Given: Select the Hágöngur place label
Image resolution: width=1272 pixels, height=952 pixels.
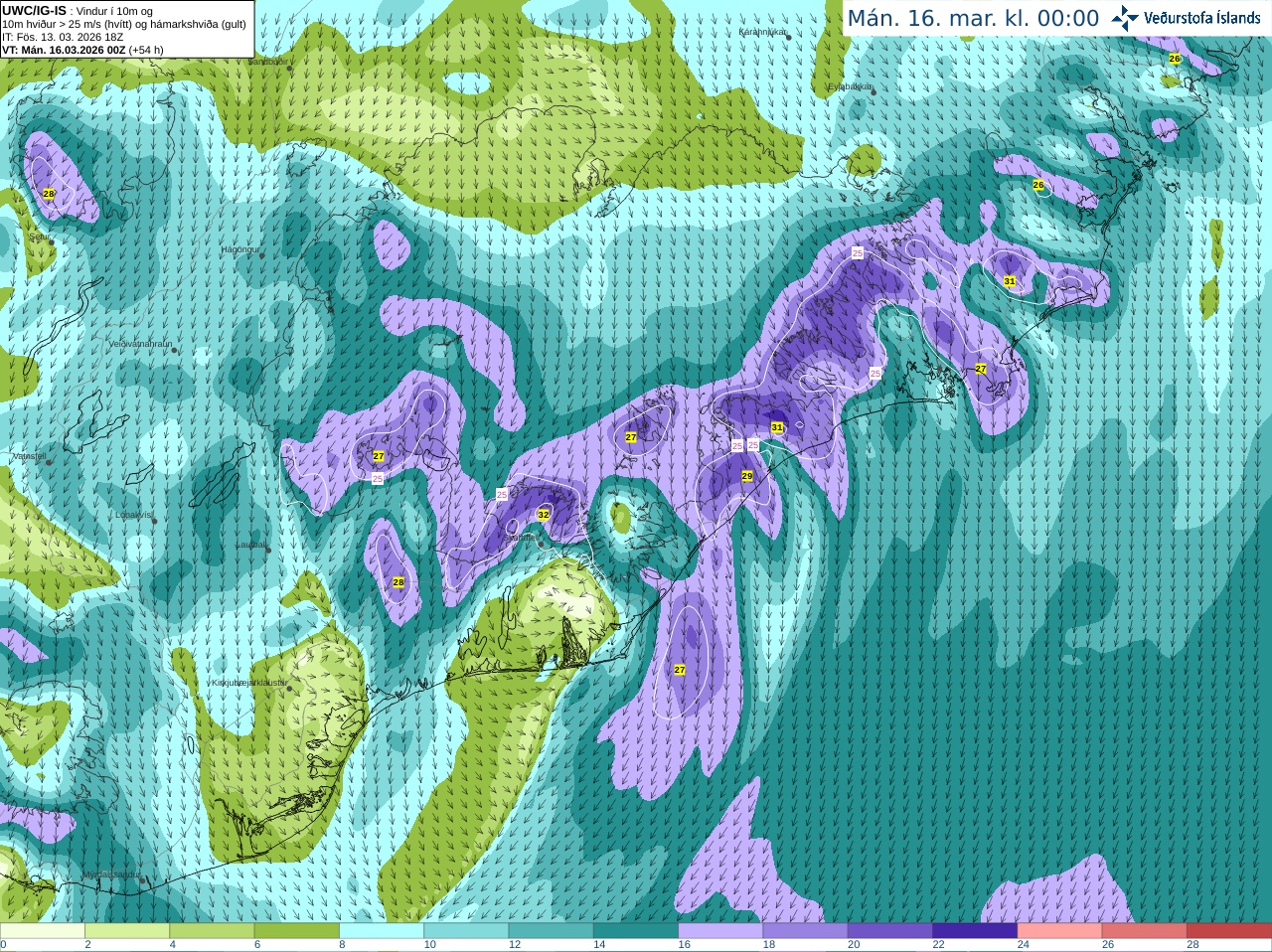Looking at the screenshot, I should coord(239,249).
